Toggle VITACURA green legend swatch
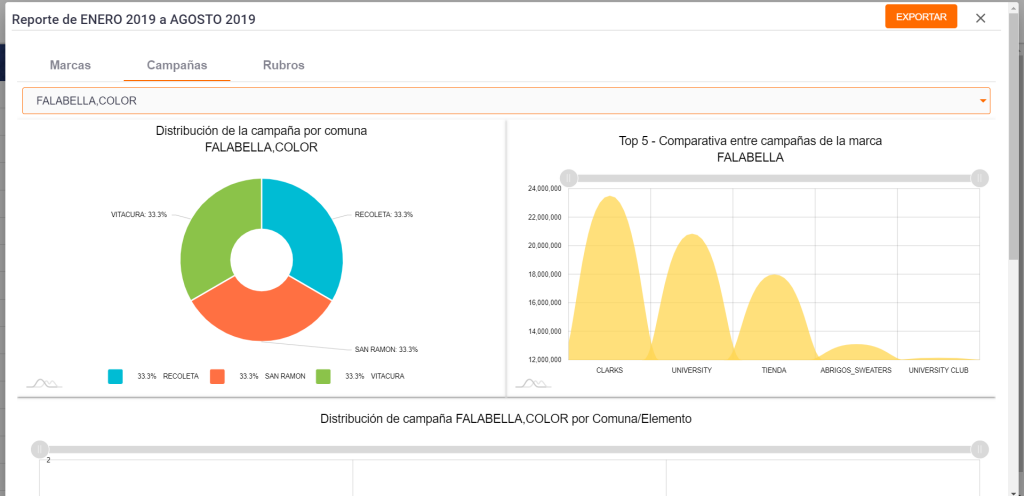 (x=323, y=377)
